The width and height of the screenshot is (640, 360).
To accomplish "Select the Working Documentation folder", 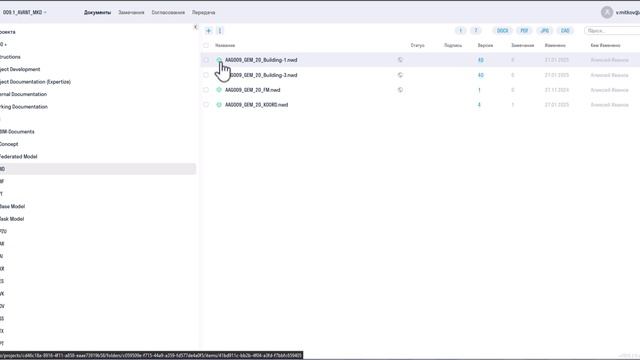I will [24, 107].
